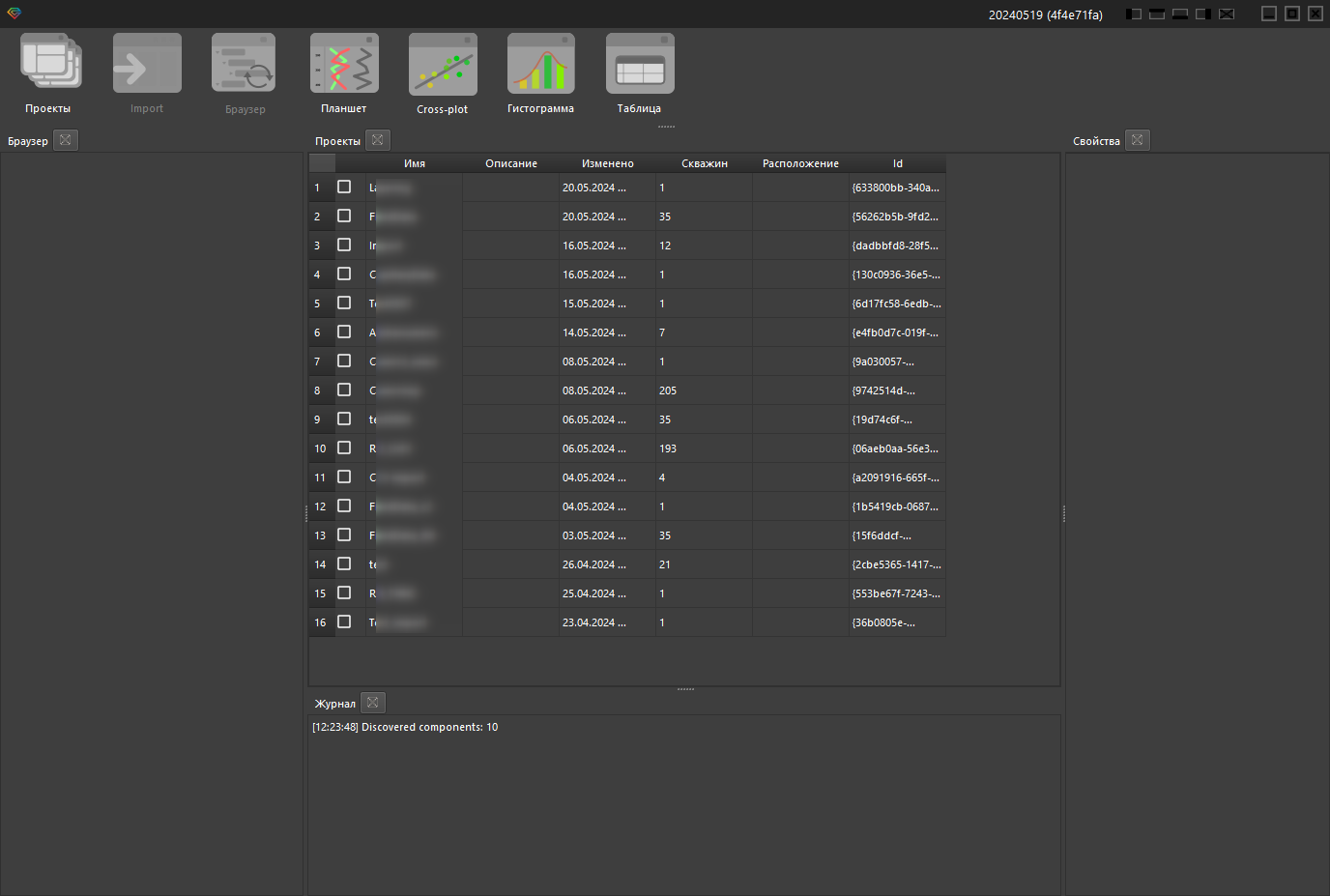Screen dimensions: 1330x896
Task: Close the Журнал panel
Action: [372, 703]
